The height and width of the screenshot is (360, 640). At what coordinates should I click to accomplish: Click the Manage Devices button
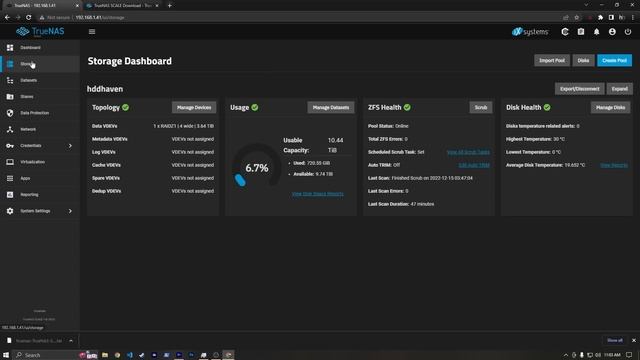click(x=194, y=107)
